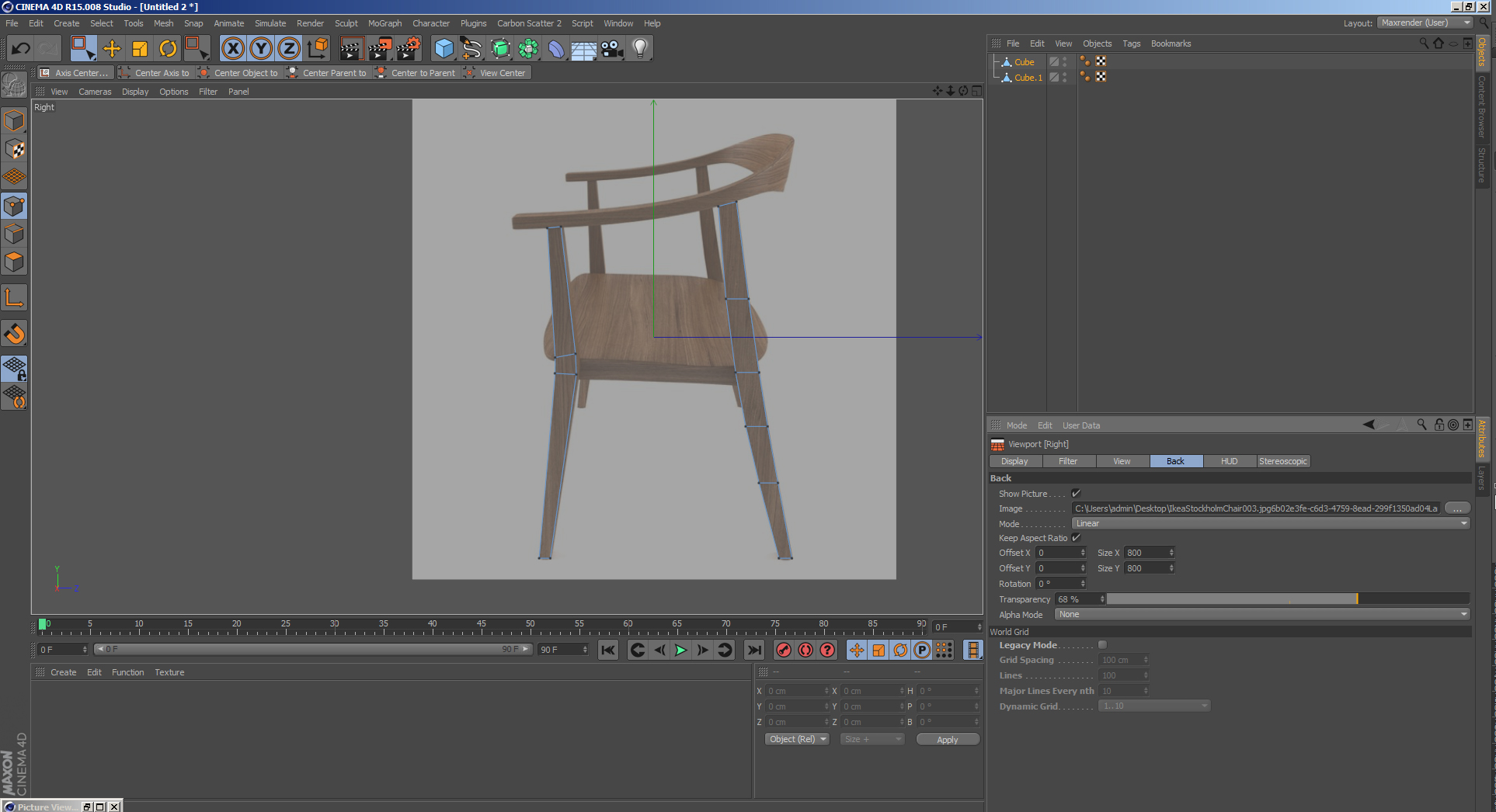Enable the Legacy Mode checkbox

click(1102, 645)
